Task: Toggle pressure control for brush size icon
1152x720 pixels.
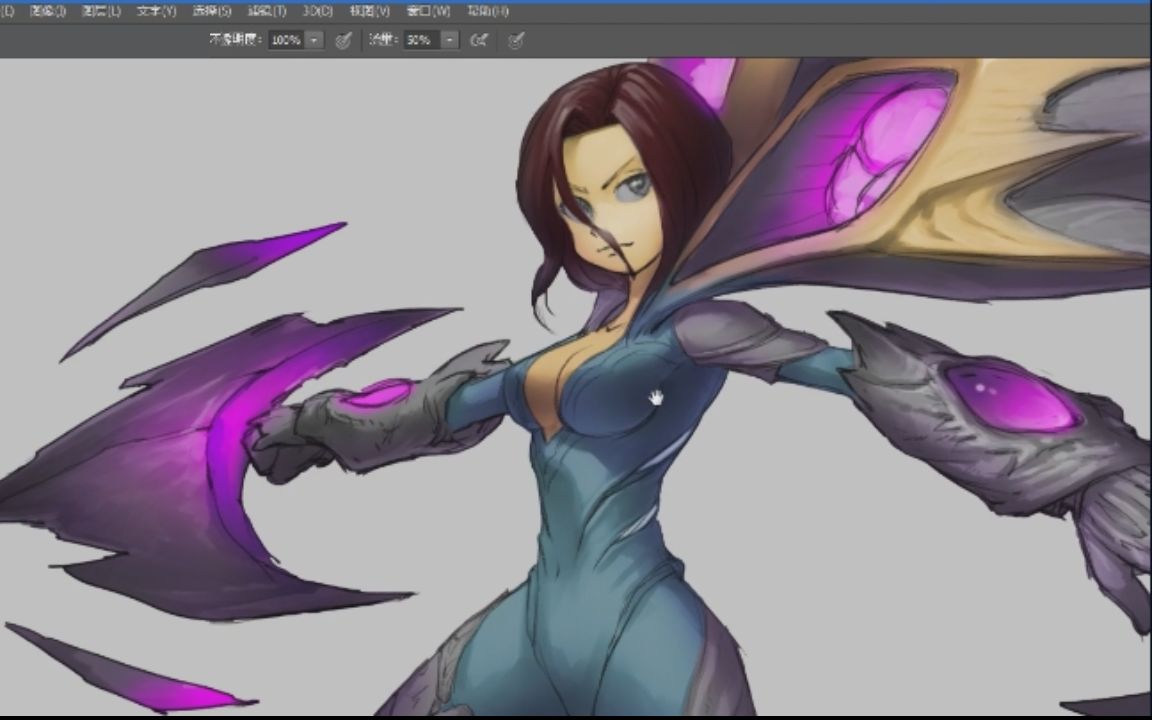Action: pyautogui.click(x=516, y=40)
